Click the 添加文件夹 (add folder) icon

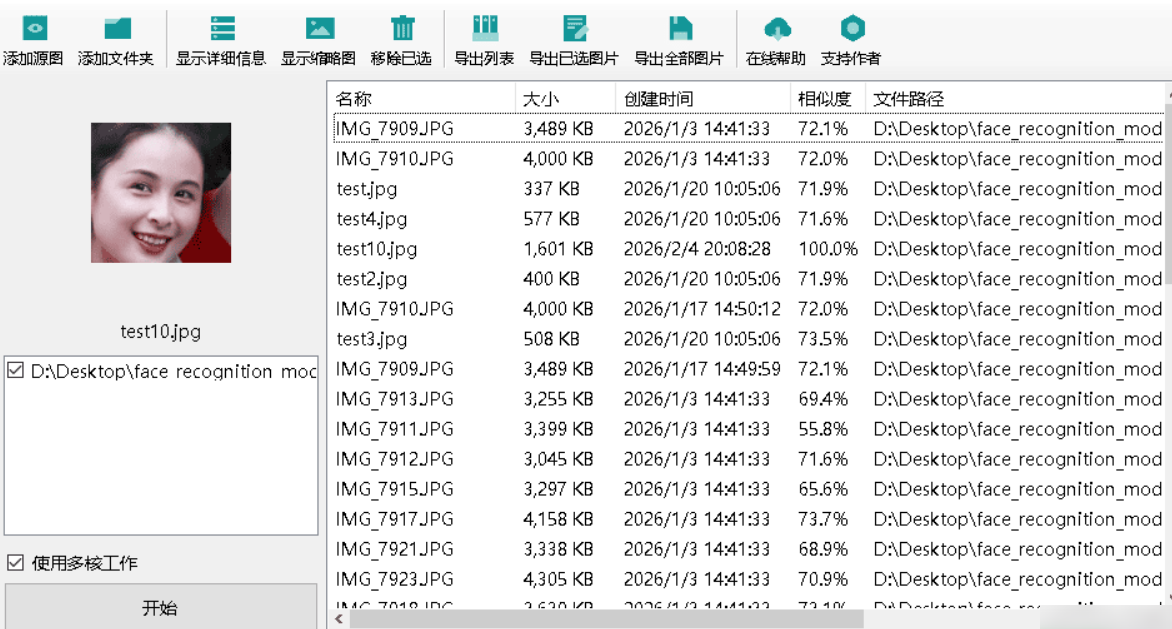pyautogui.click(x=117, y=28)
